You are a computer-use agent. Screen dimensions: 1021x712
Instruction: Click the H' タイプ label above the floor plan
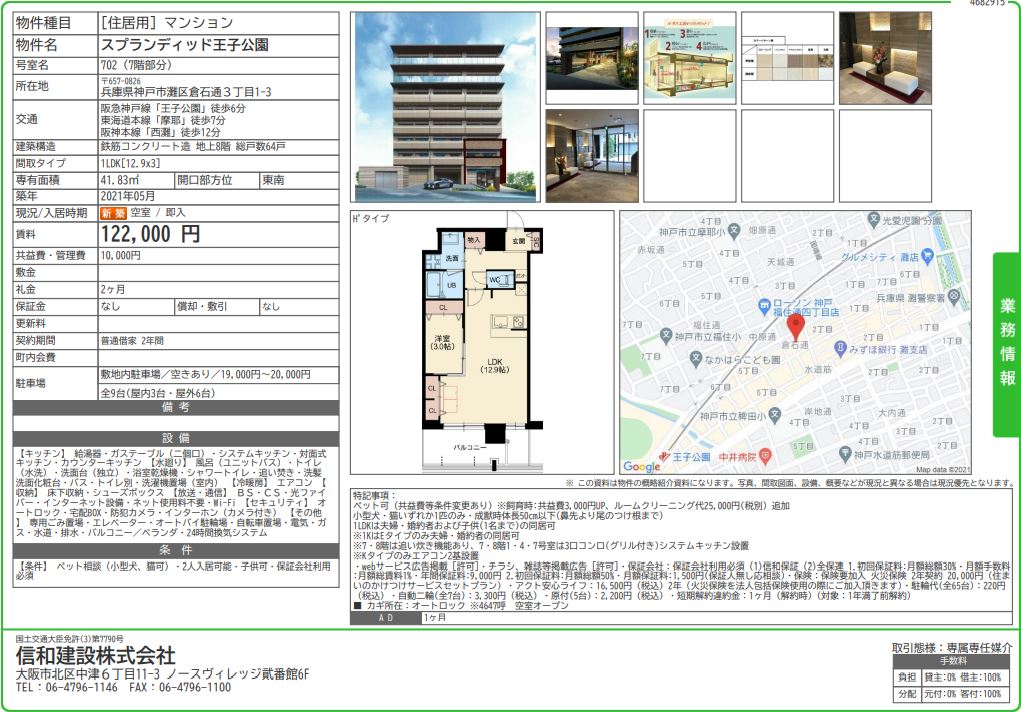coord(371,218)
